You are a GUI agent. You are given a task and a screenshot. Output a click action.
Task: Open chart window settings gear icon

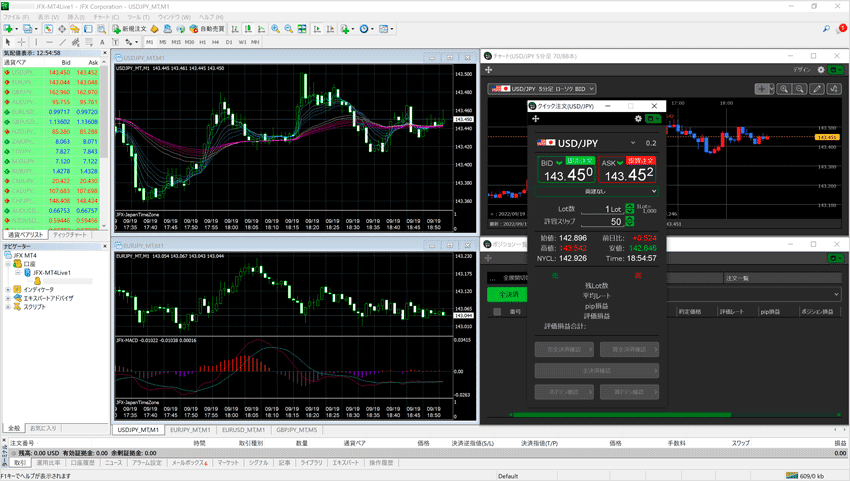(821, 69)
